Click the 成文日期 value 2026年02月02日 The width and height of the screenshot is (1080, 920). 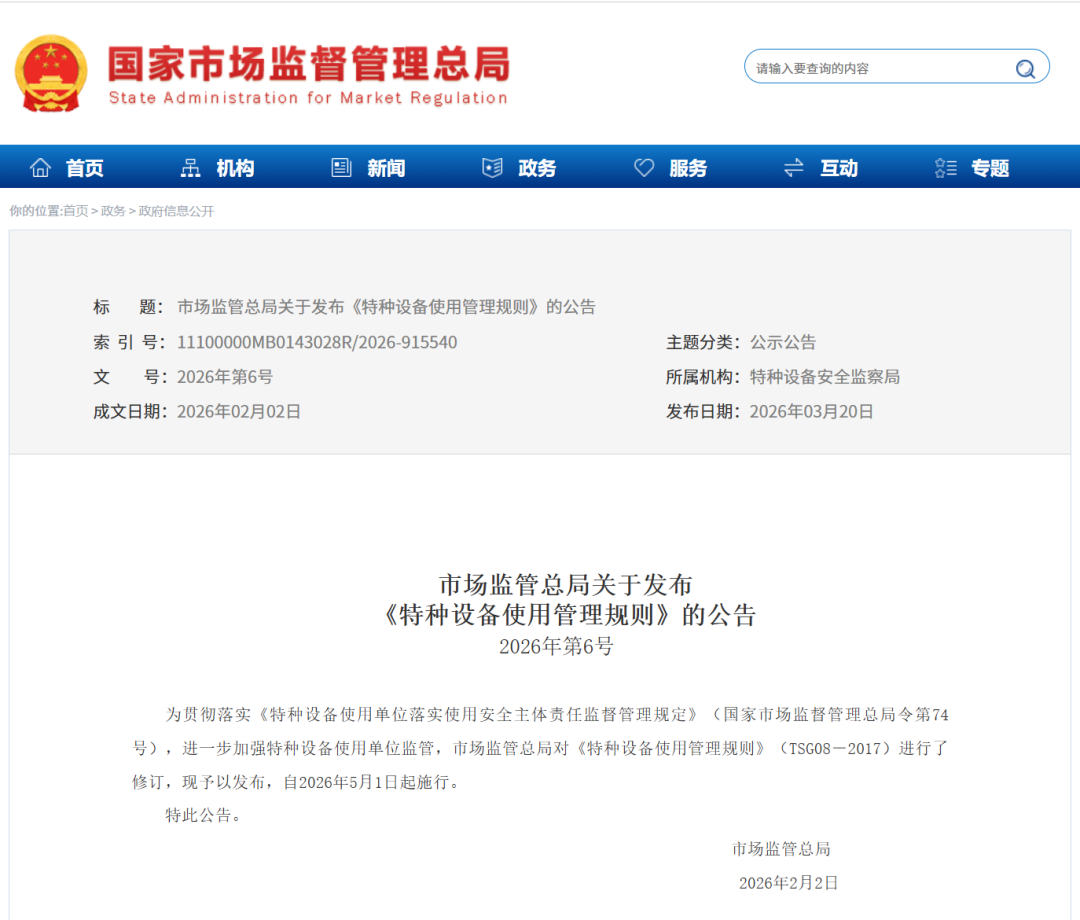click(239, 412)
